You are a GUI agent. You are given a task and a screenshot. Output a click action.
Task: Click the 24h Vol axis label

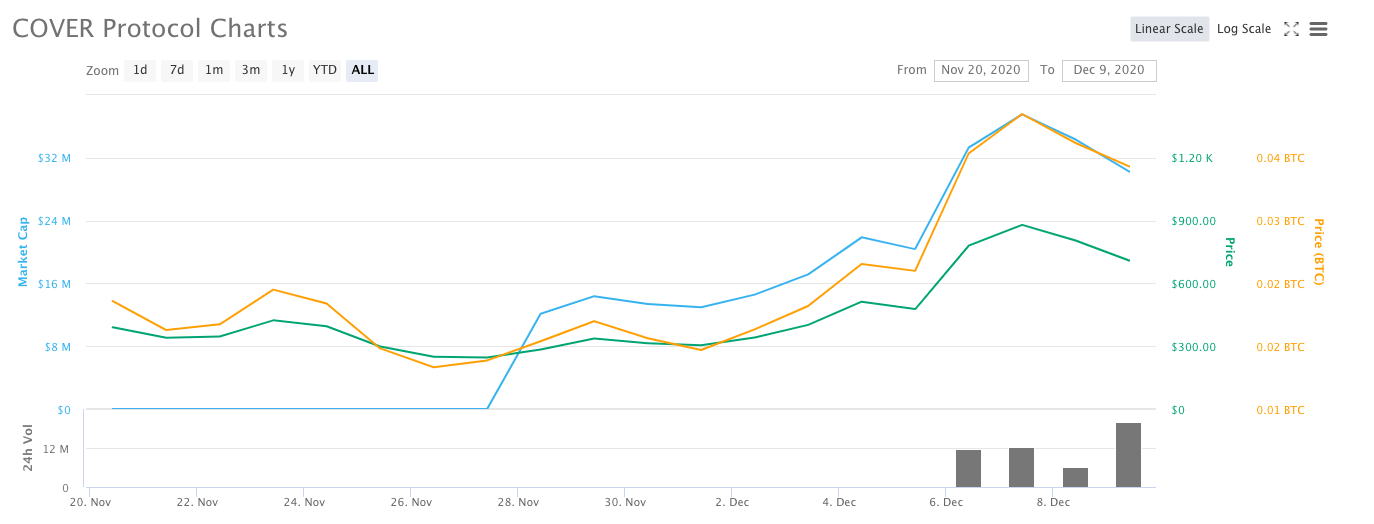(x=28, y=449)
